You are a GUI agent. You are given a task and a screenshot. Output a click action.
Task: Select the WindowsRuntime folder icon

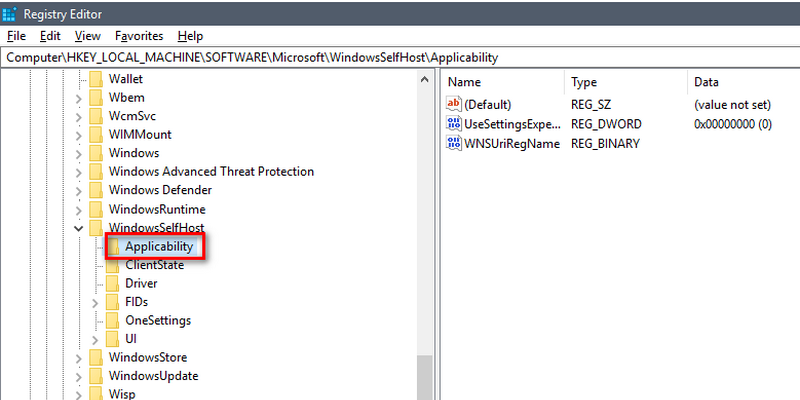[96, 209]
